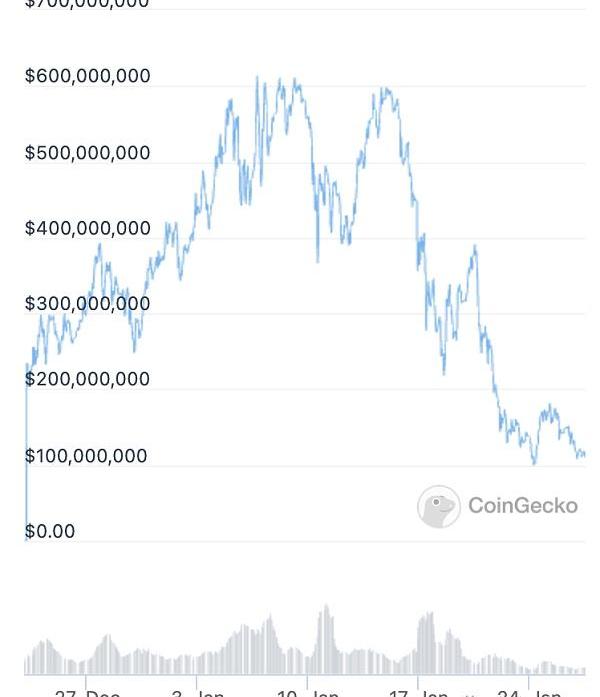Image resolution: width=600 pixels, height=697 pixels.
Task: Select the $300,000,000 axis label
Action: (88, 303)
